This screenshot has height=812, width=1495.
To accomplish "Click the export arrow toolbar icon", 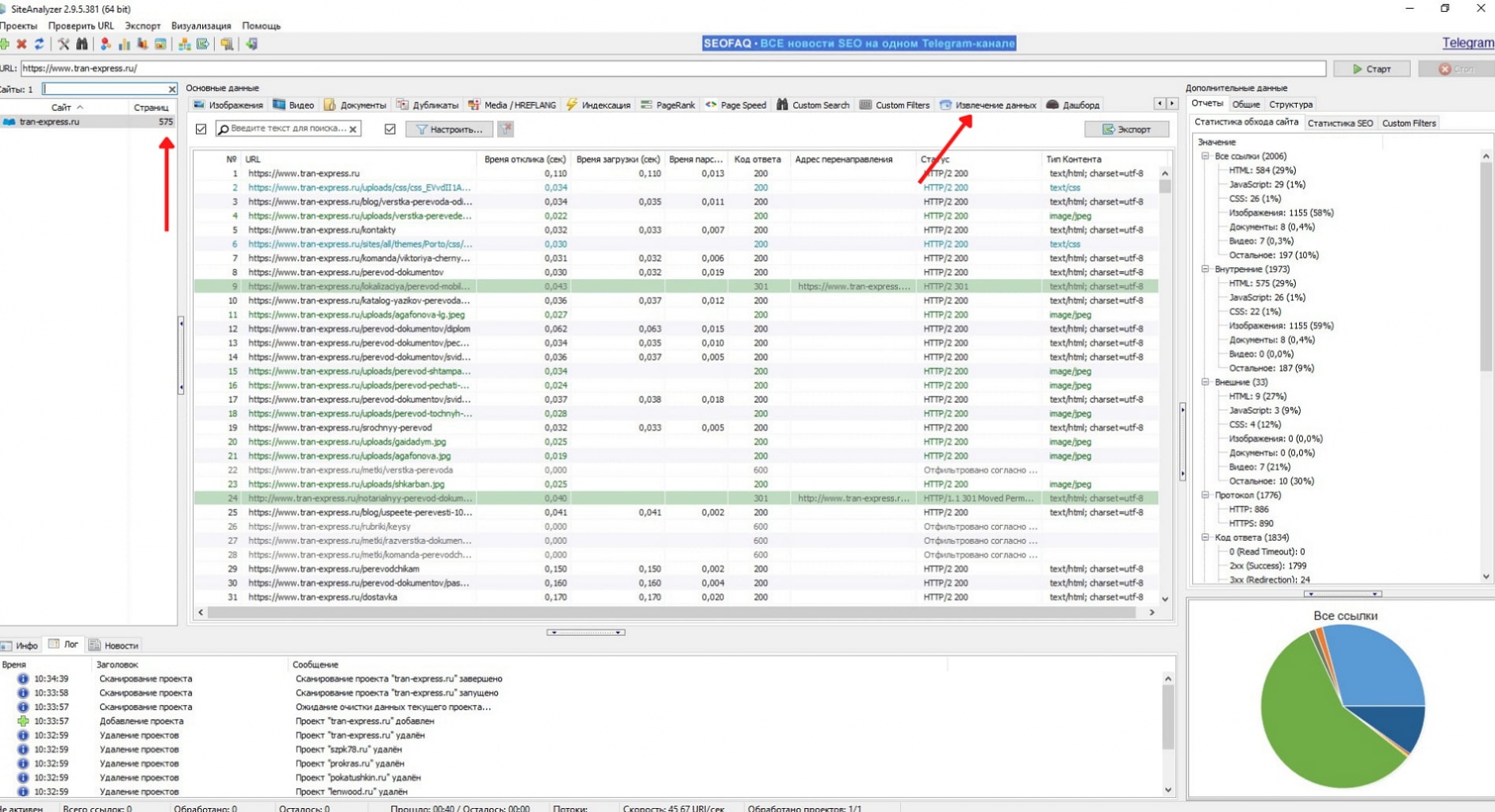I will (203, 44).
